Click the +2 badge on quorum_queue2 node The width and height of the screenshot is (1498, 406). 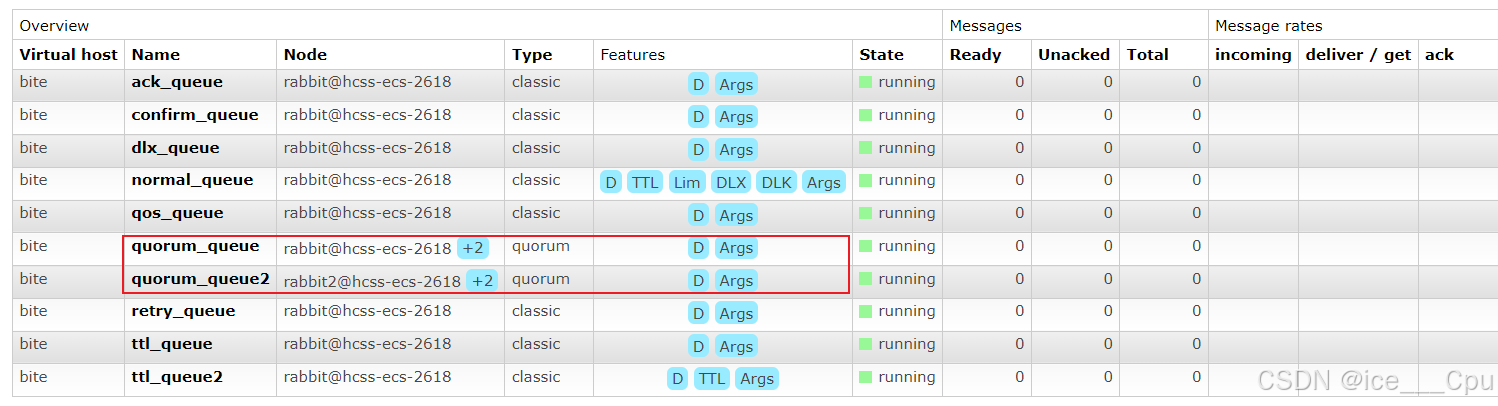coord(482,280)
